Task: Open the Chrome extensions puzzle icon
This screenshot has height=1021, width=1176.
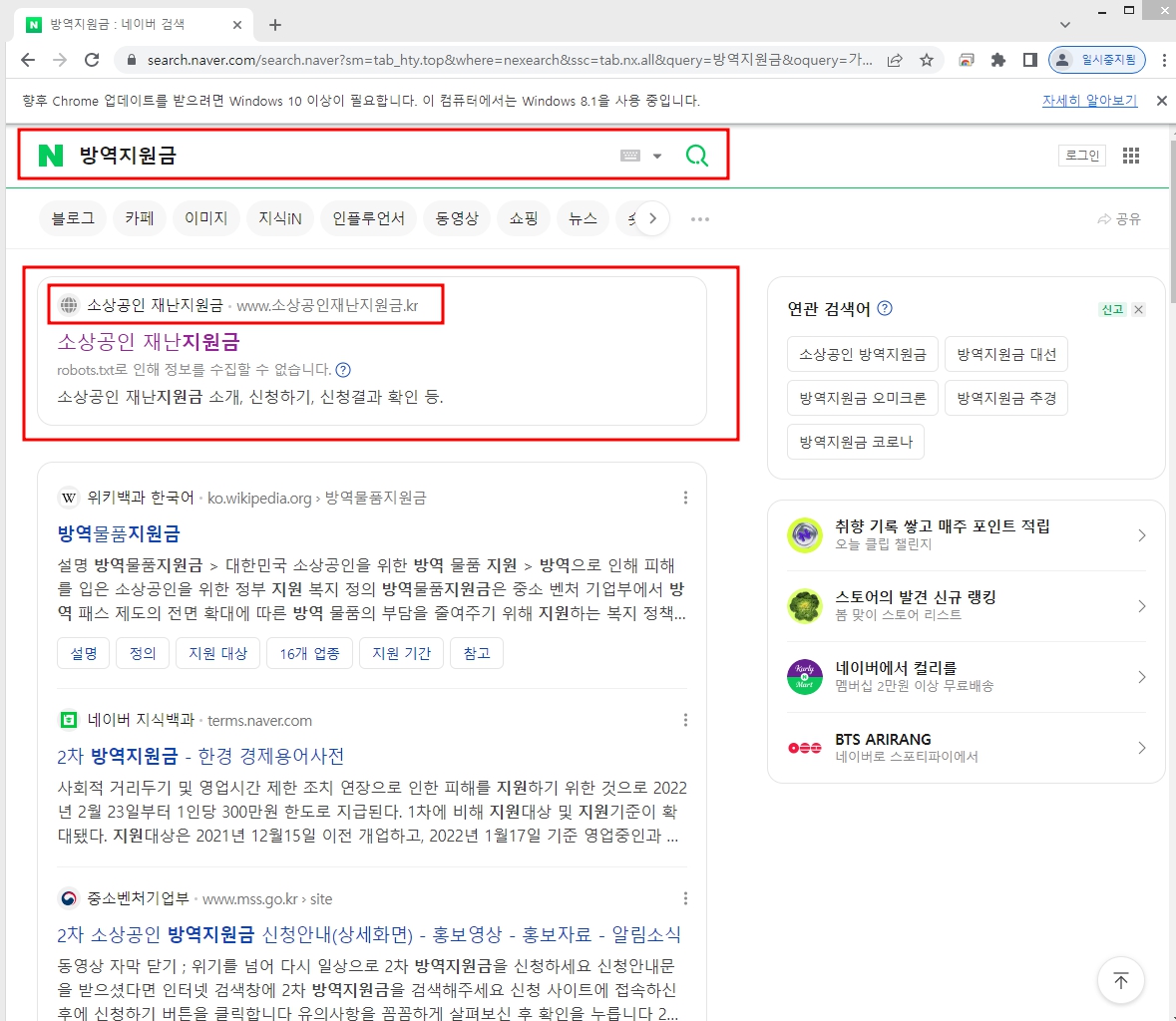Action: pyautogui.click(x=997, y=60)
